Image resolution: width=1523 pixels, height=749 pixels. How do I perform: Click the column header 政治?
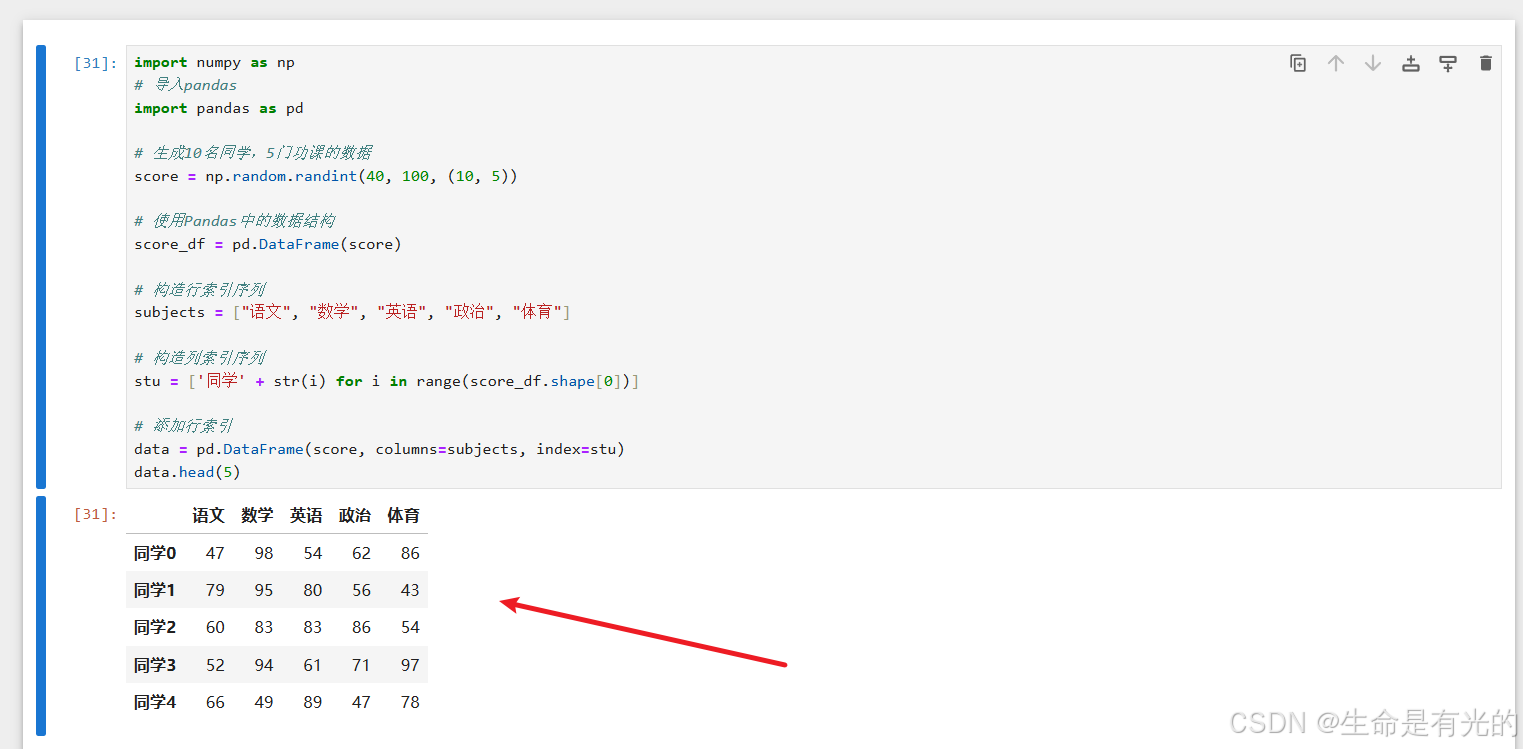tap(355, 515)
